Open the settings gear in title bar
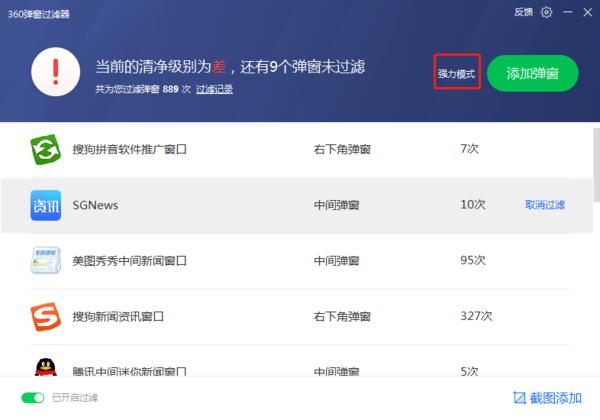Viewport: 600px width, 420px height. [x=546, y=12]
